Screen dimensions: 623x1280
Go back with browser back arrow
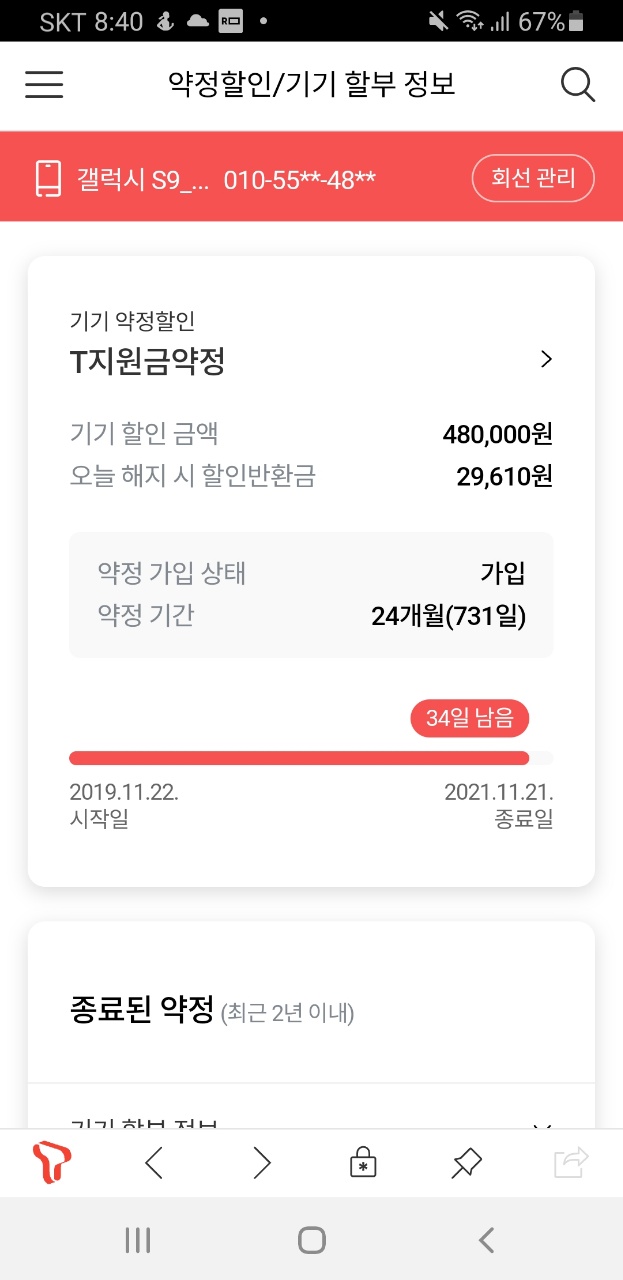(x=154, y=1163)
